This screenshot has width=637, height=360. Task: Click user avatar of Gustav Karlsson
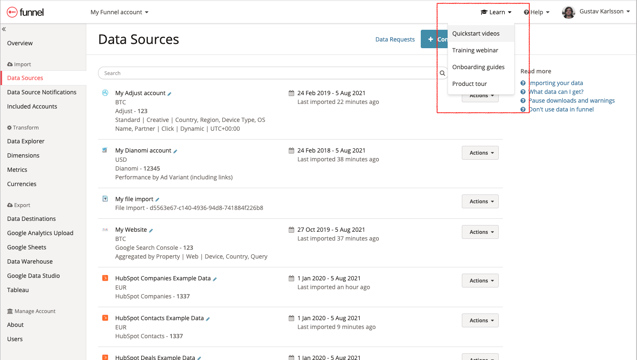pos(568,12)
